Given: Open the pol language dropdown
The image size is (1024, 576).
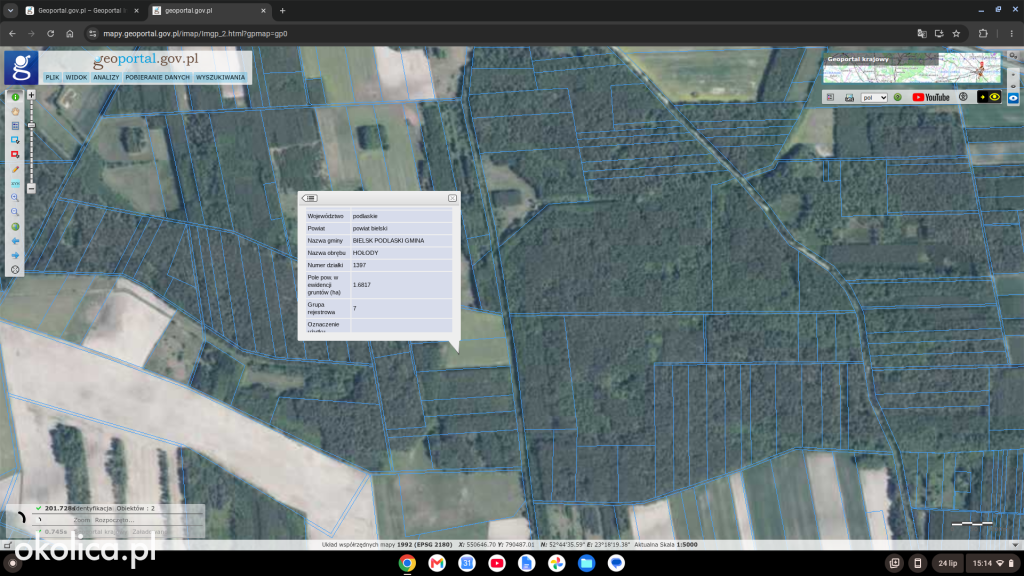Looking at the screenshot, I should coord(874,97).
